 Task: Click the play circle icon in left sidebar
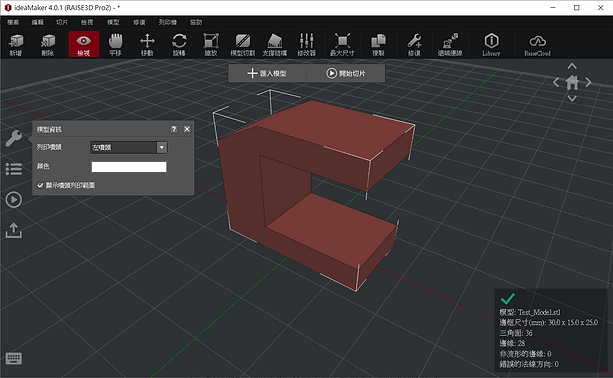(x=14, y=200)
